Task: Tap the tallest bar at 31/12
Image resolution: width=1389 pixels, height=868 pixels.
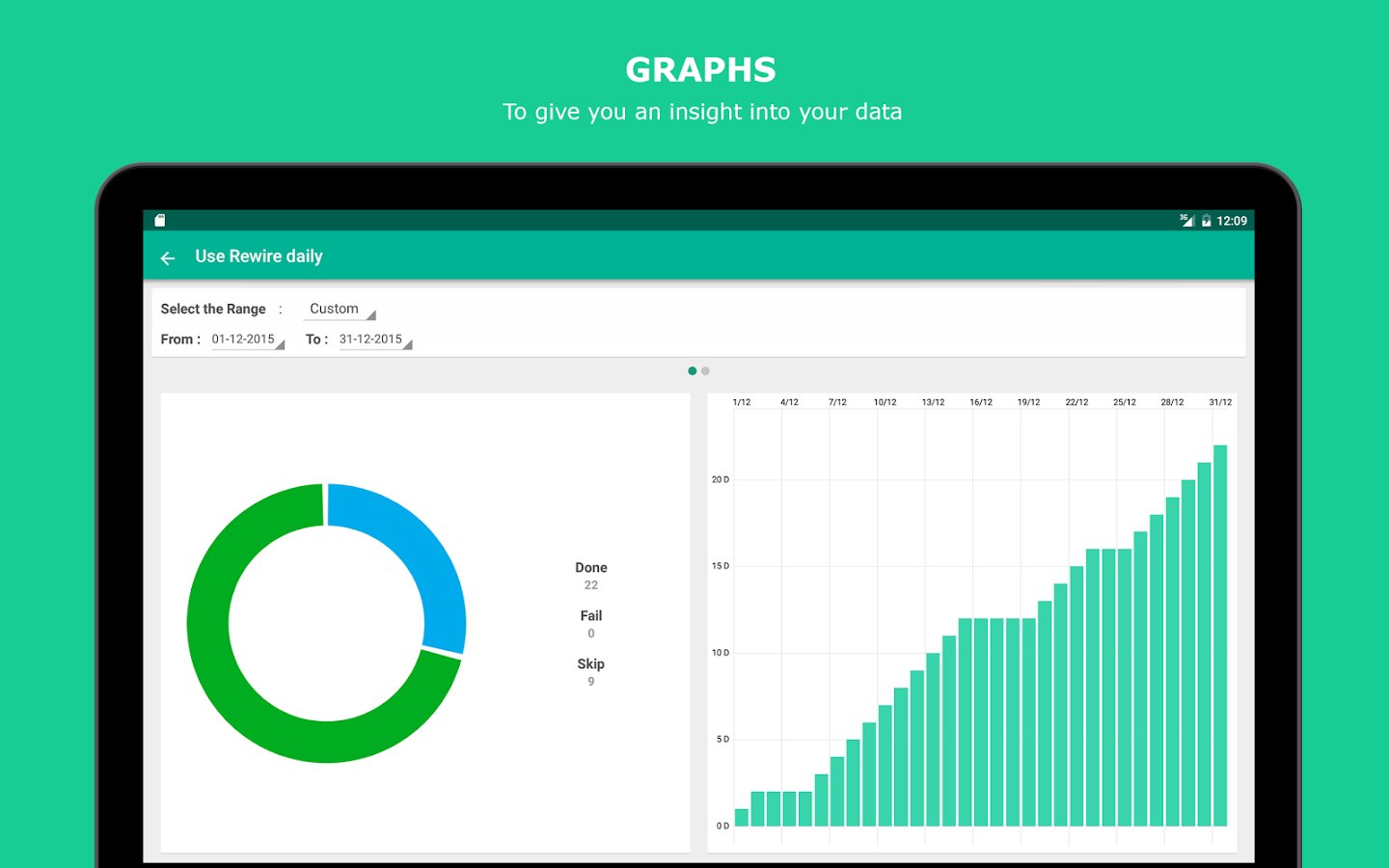Action: point(1220,637)
